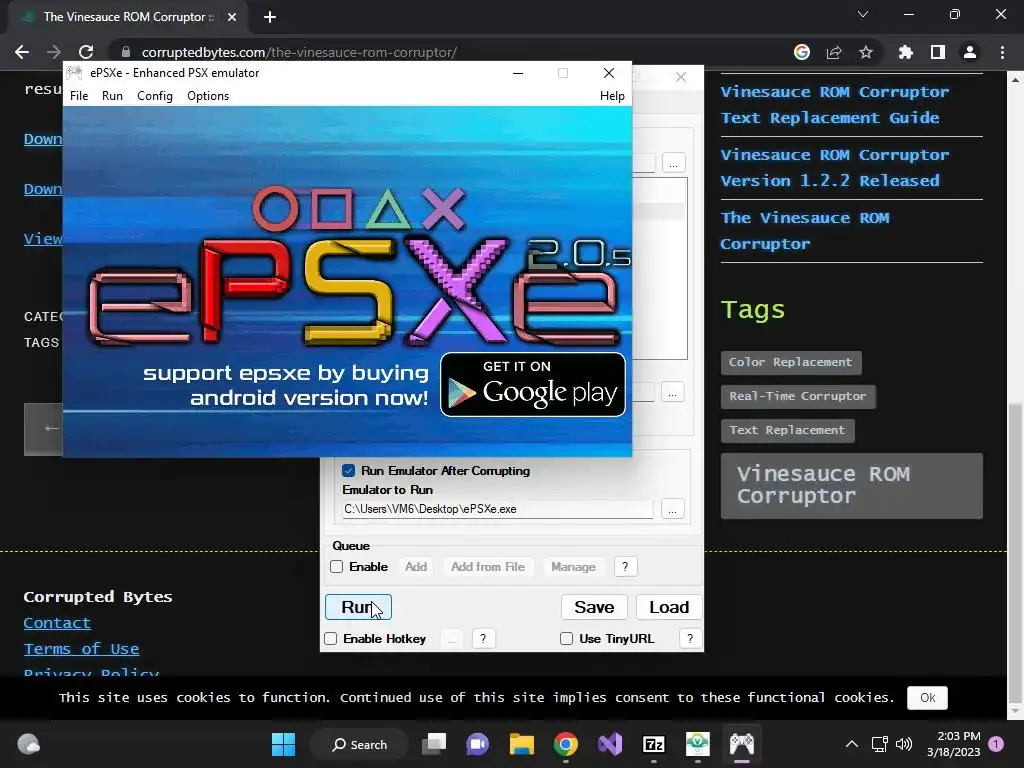Open the Queue help question mark
The image size is (1024, 768).
[625, 567]
